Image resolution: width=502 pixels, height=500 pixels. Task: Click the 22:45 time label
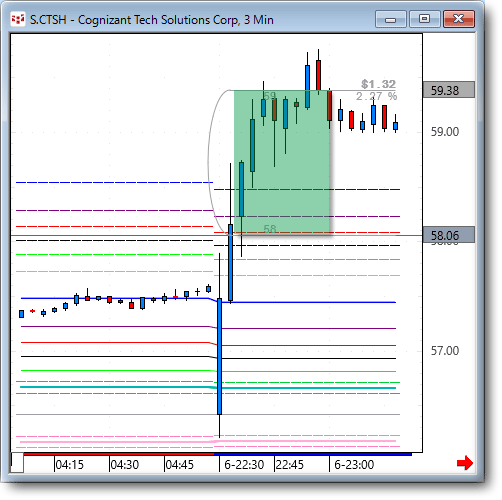tap(289, 465)
